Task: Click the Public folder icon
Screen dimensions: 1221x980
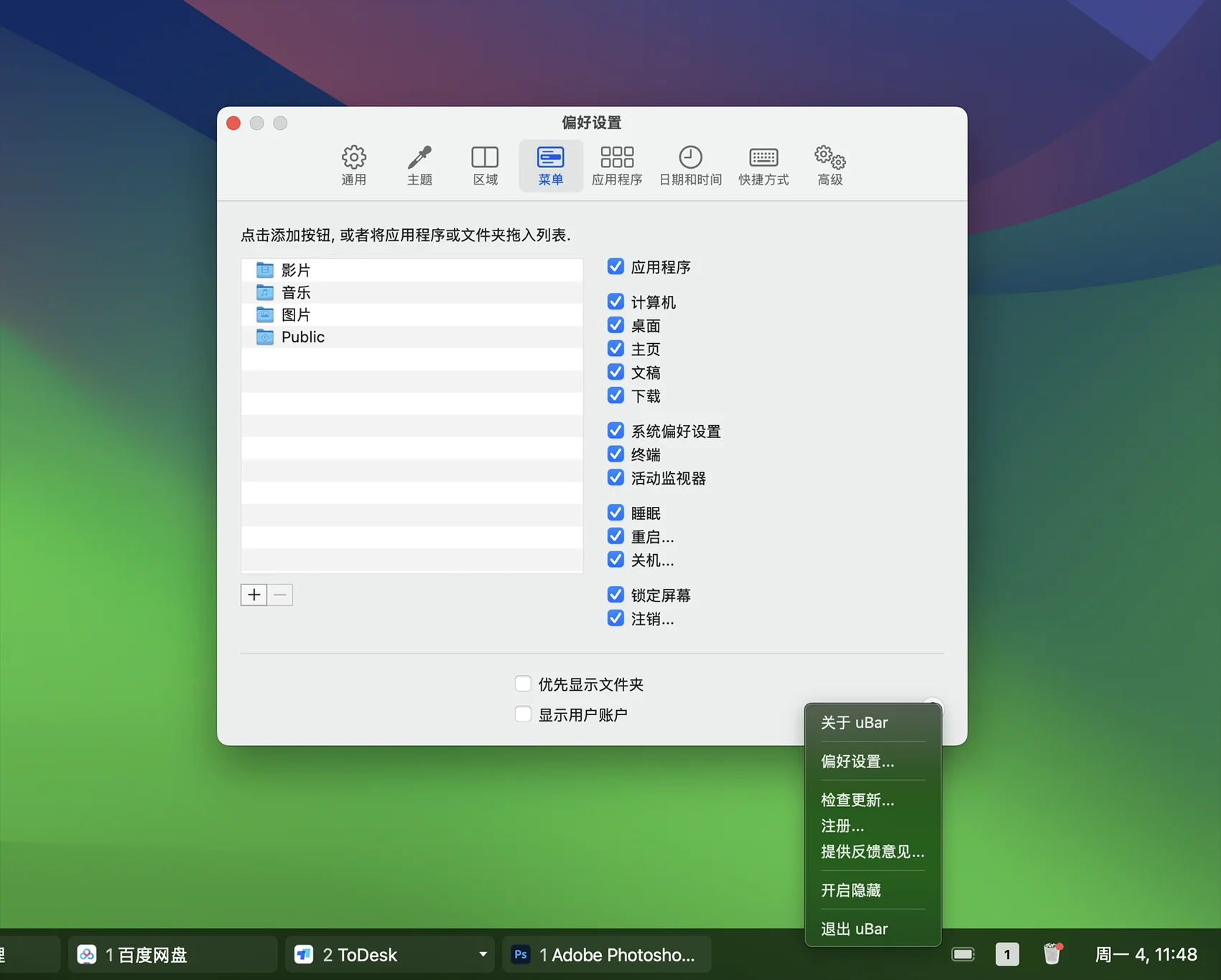Action: pos(265,337)
